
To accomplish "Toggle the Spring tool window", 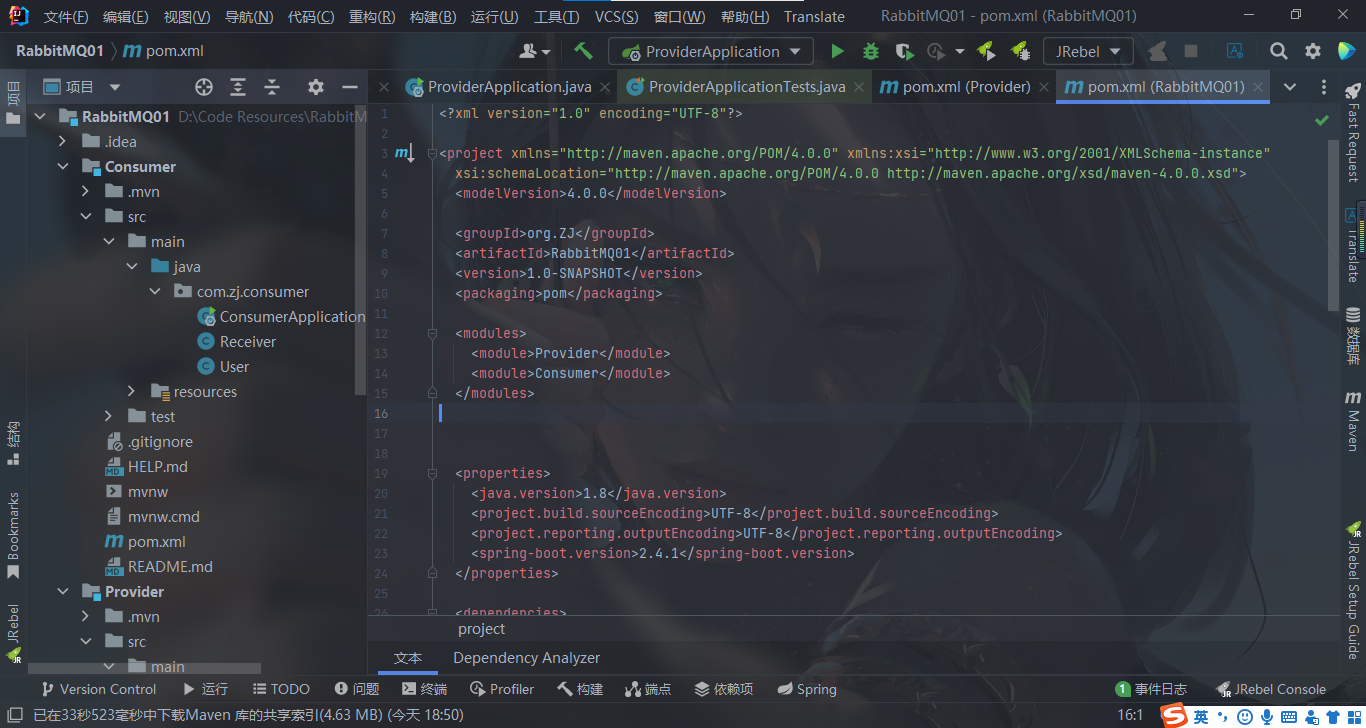I will [806, 689].
